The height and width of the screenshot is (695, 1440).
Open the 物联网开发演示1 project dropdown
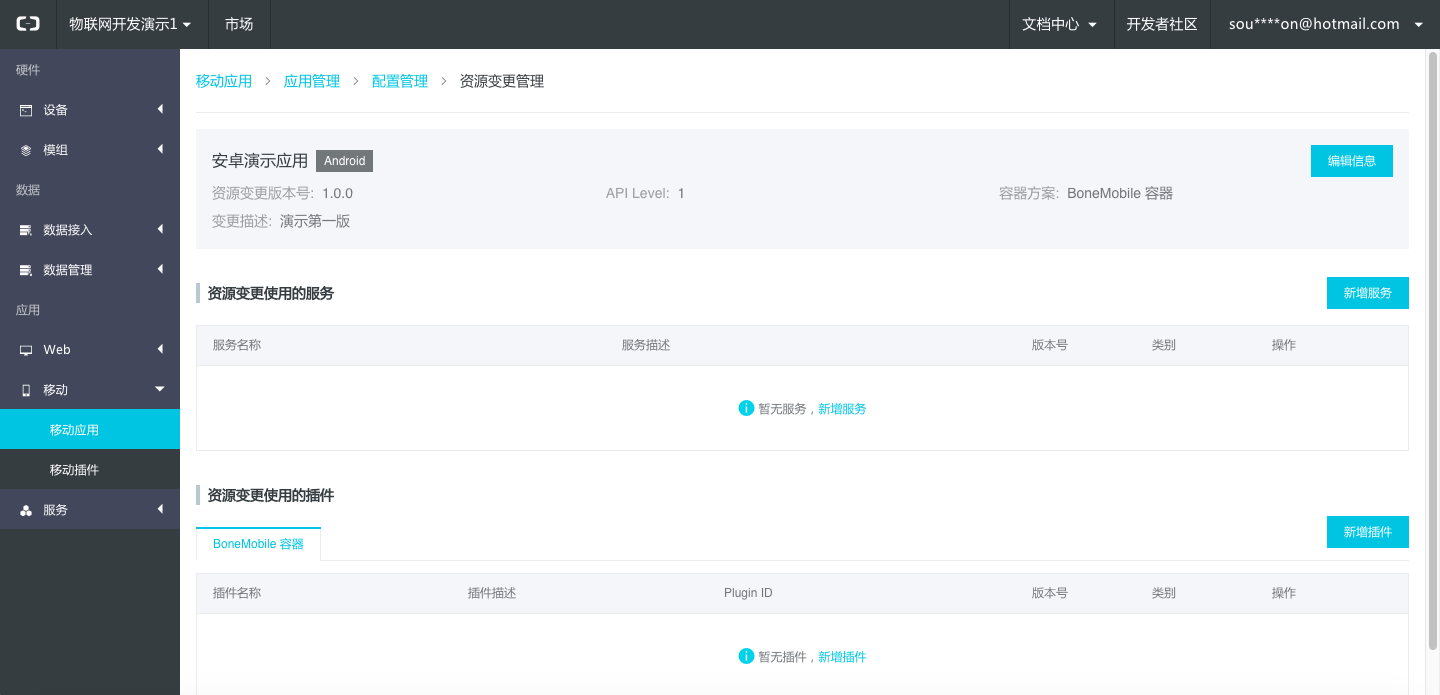pos(129,24)
